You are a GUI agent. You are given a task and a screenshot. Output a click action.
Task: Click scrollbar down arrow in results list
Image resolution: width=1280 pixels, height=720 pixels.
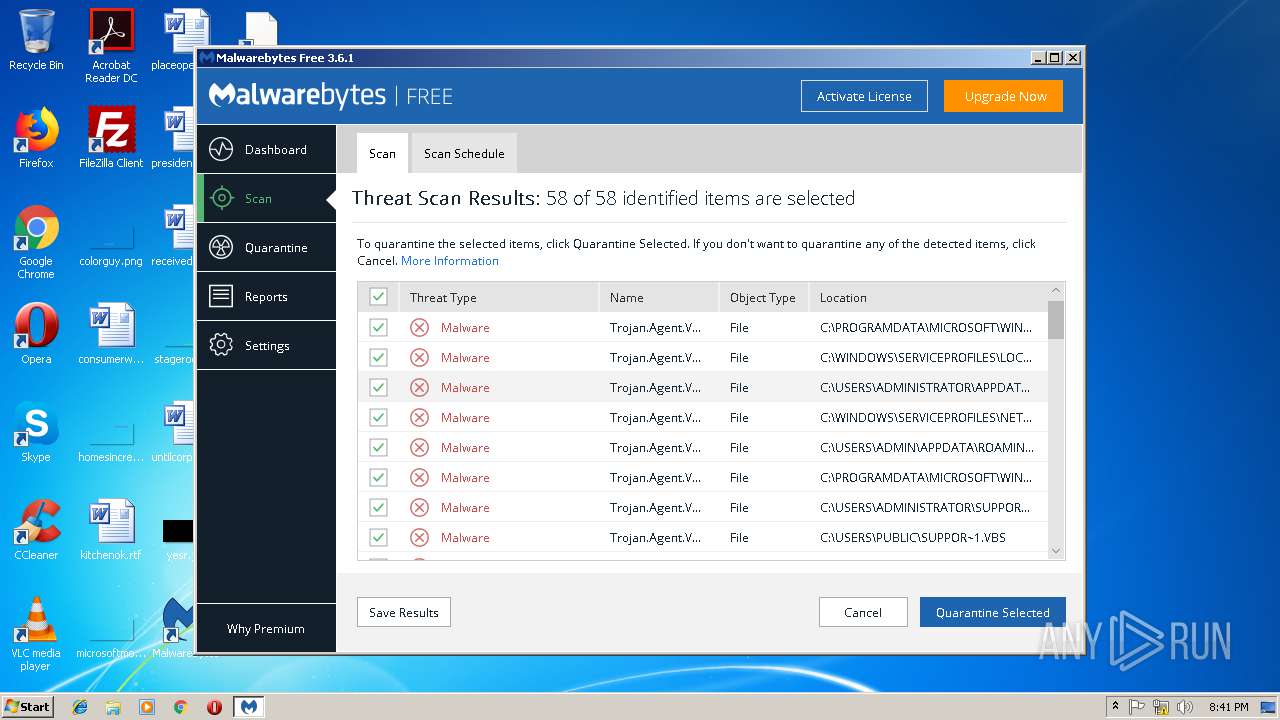click(x=1056, y=551)
